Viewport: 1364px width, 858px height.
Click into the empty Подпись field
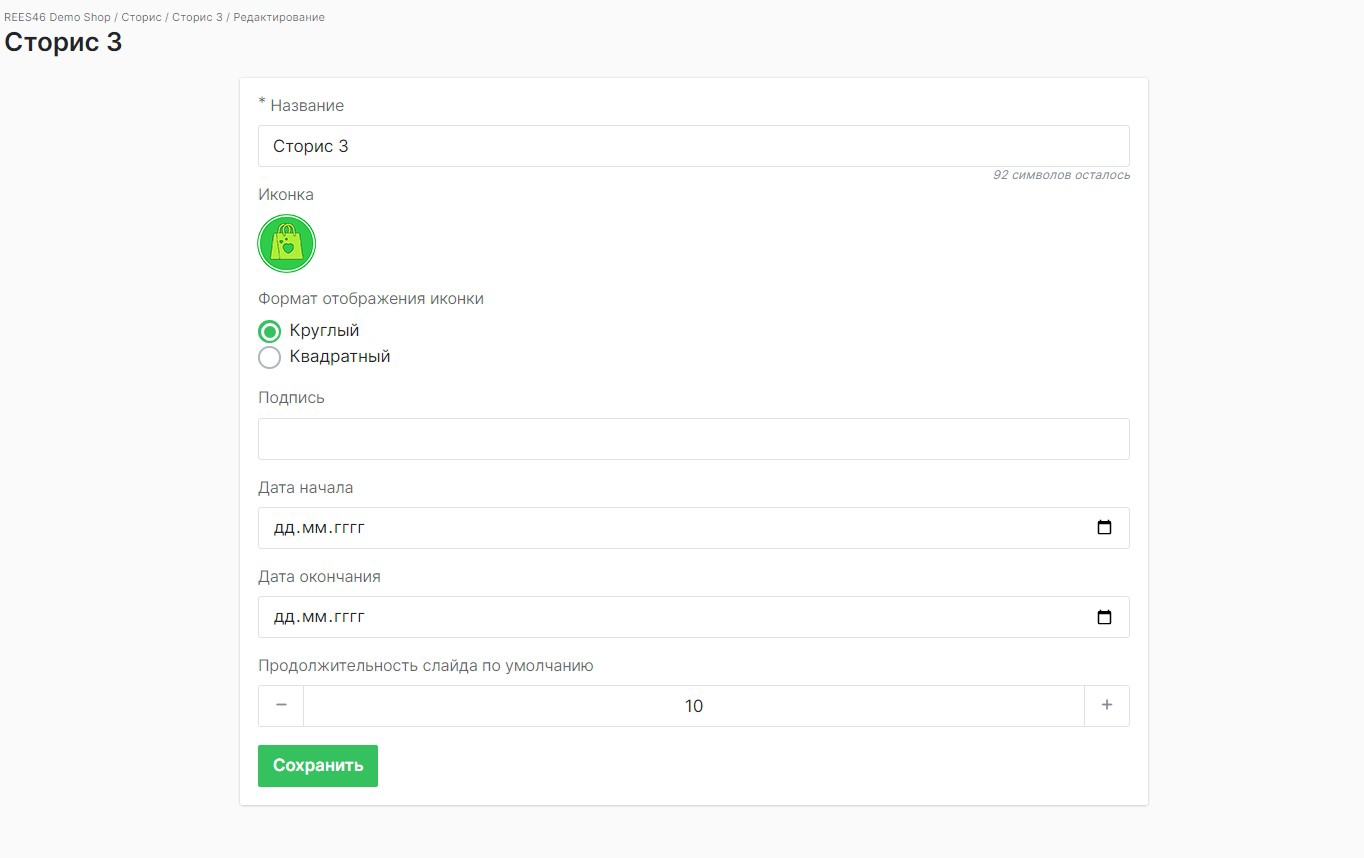tap(693, 439)
